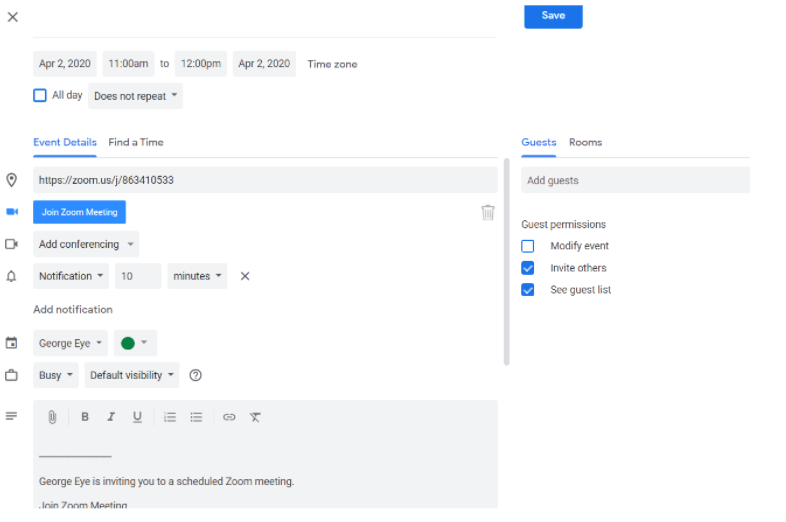Click Add notification

pos(73,309)
